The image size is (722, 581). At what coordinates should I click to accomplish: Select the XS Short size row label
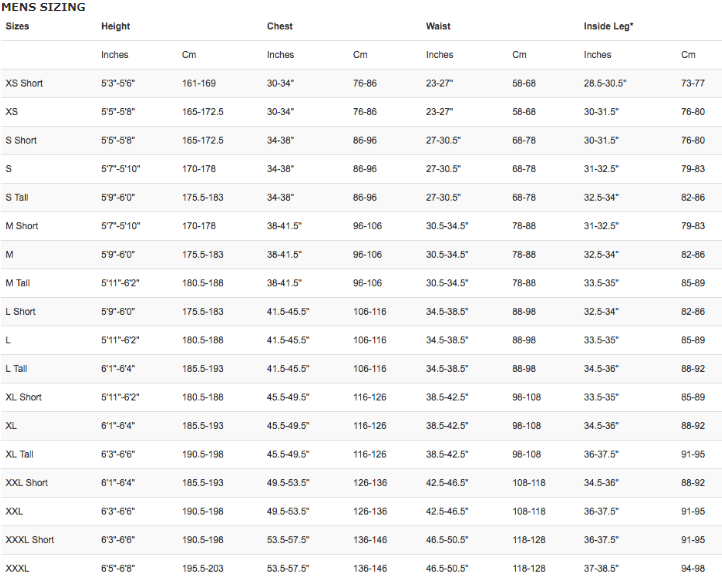[x=24, y=83]
